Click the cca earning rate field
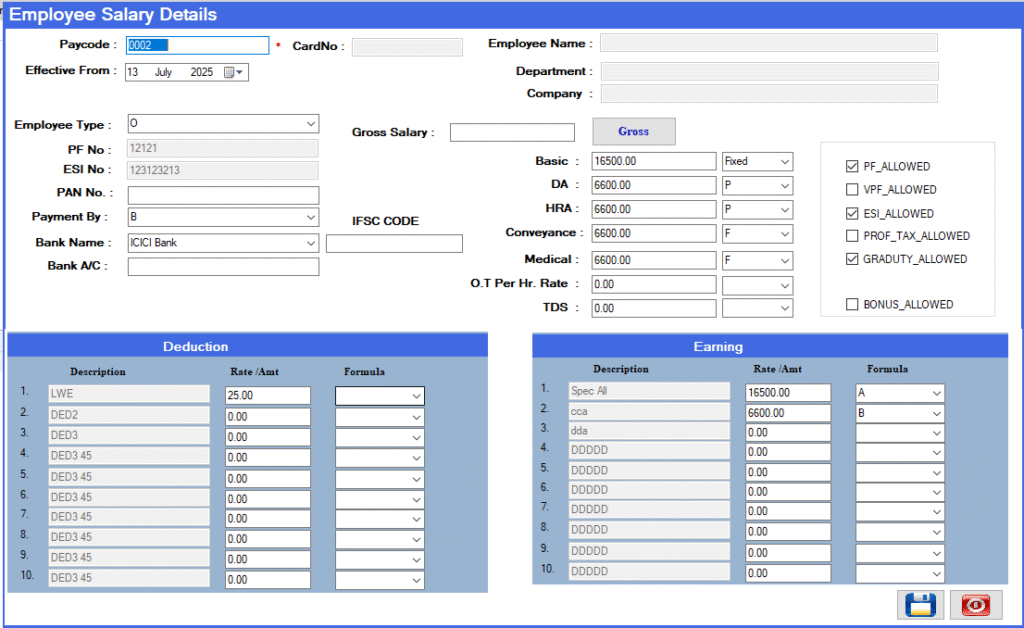The width and height of the screenshot is (1024, 628). tap(788, 413)
